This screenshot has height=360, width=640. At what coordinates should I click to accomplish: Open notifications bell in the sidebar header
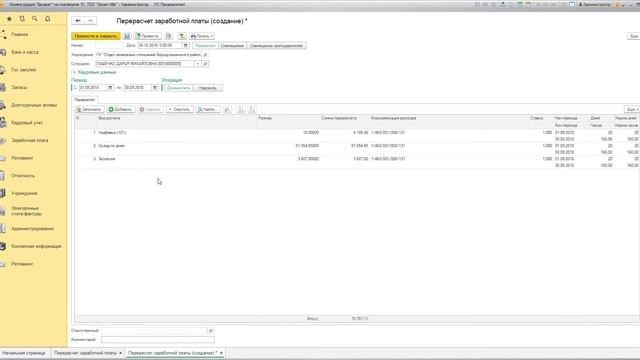pyautogui.click(x=48, y=19)
